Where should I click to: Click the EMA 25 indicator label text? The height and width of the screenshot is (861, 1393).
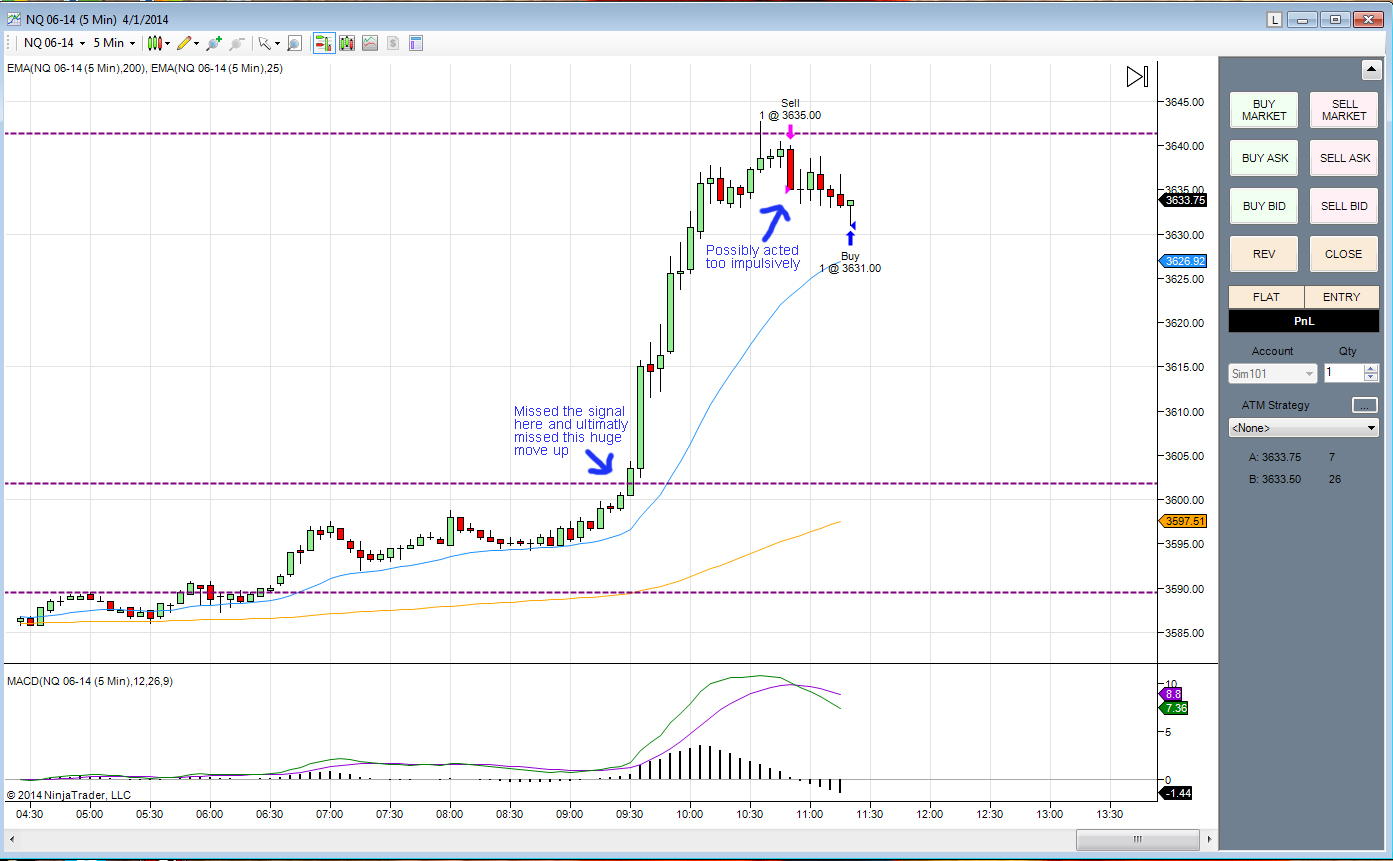pos(217,68)
